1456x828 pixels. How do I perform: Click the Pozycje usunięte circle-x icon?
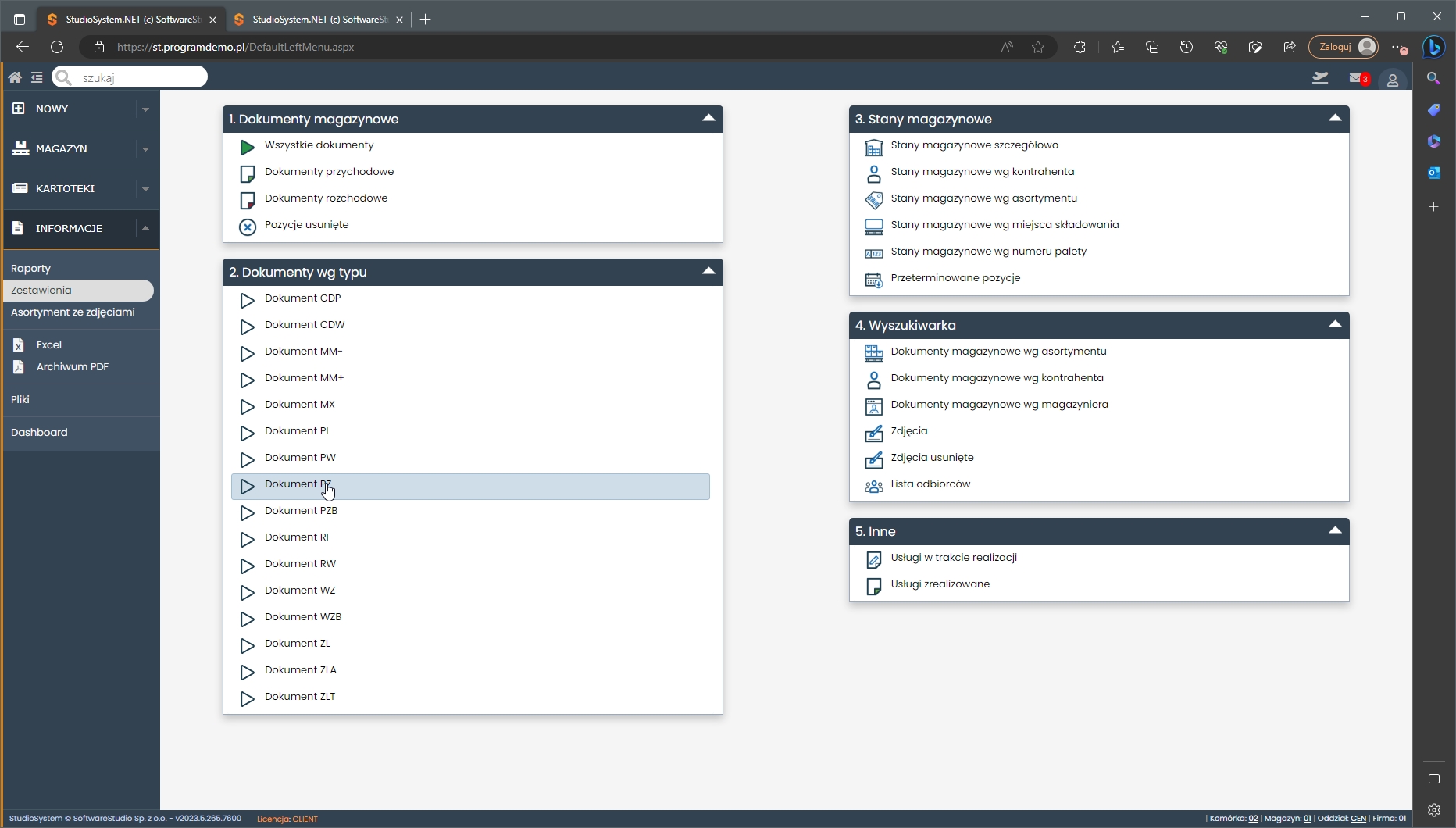coord(248,227)
